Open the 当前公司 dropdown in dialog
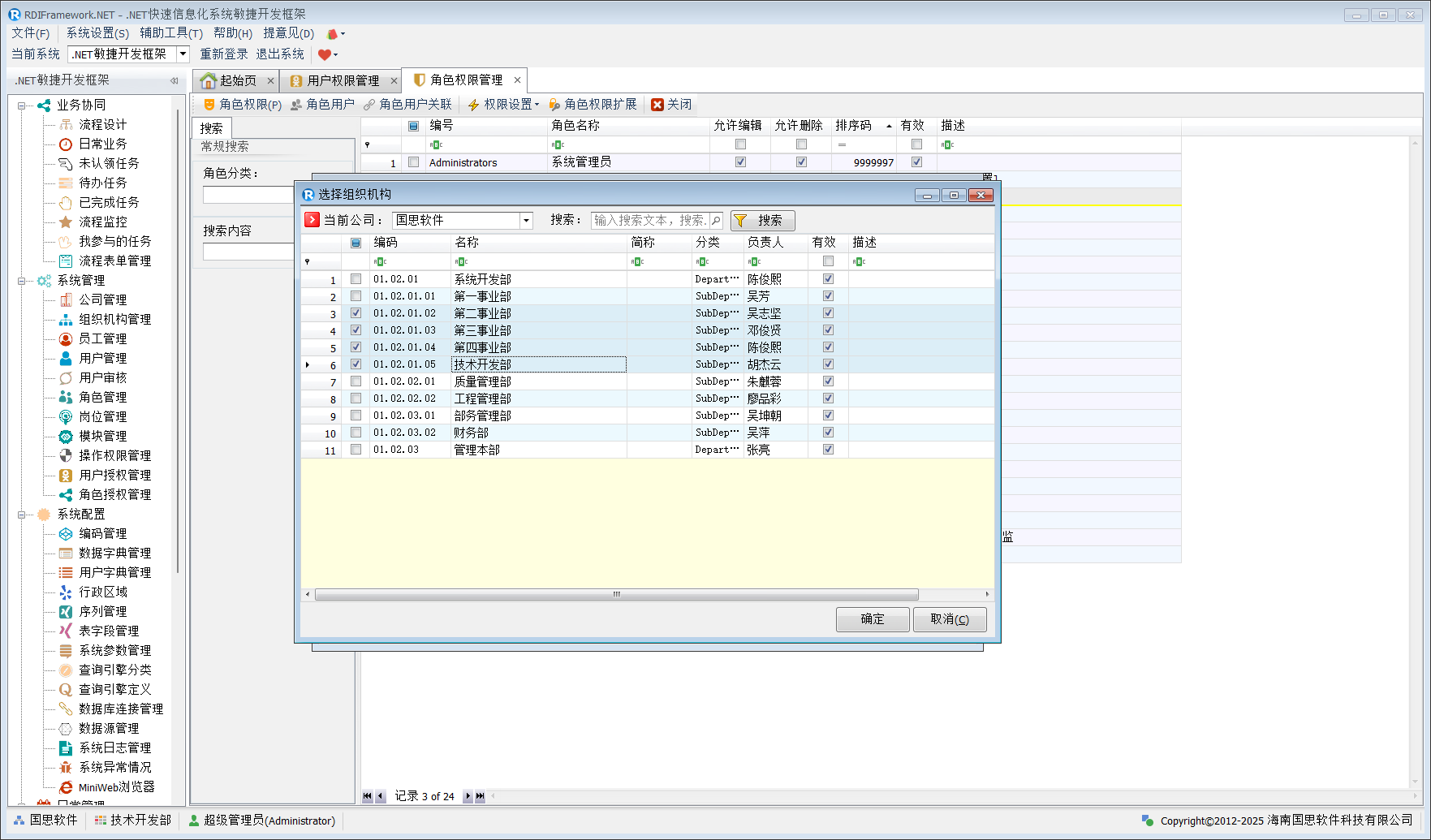The image size is (1431, 840). click(x=526, y=221)
